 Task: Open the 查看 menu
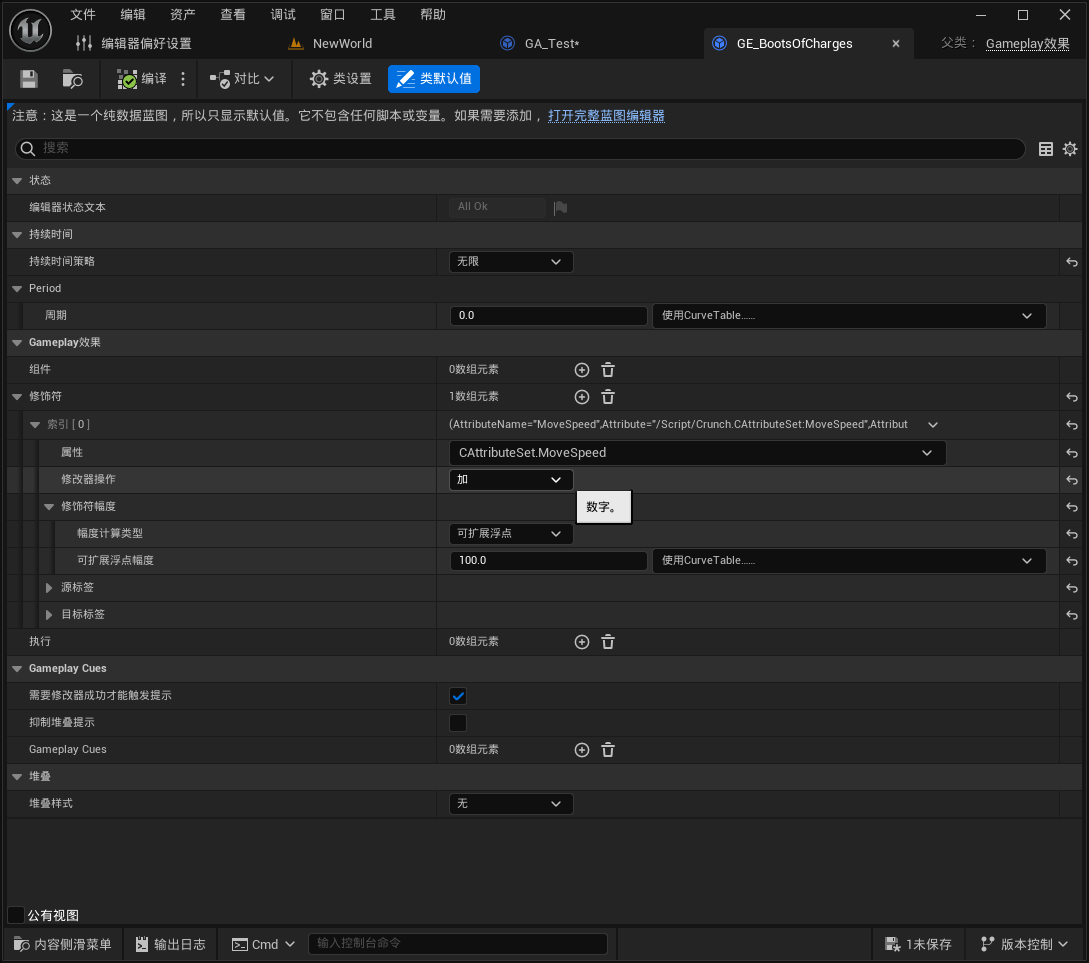[x=233, y=15]
